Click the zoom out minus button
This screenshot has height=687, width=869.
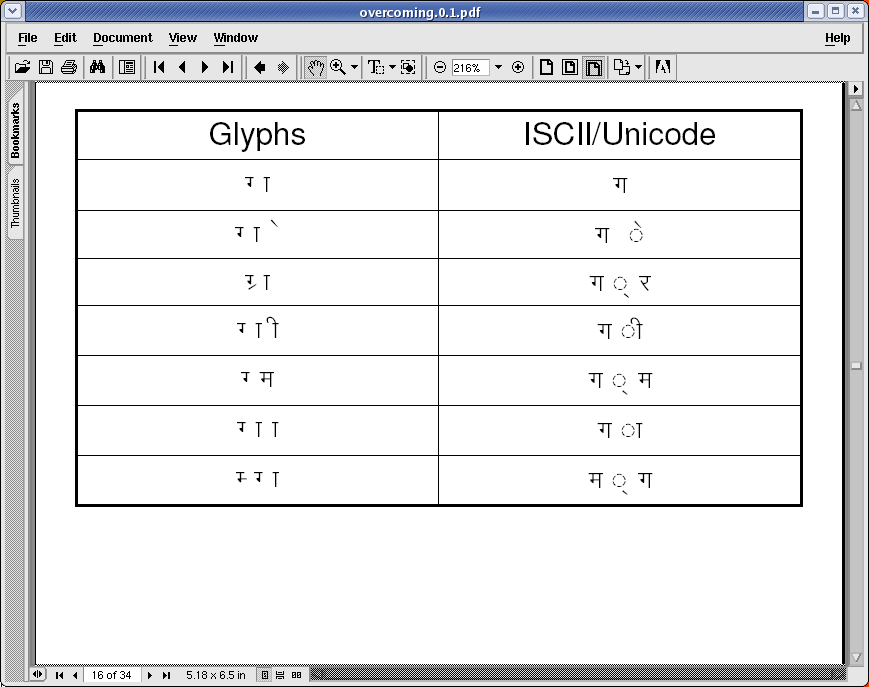click(x=440, y=67)
